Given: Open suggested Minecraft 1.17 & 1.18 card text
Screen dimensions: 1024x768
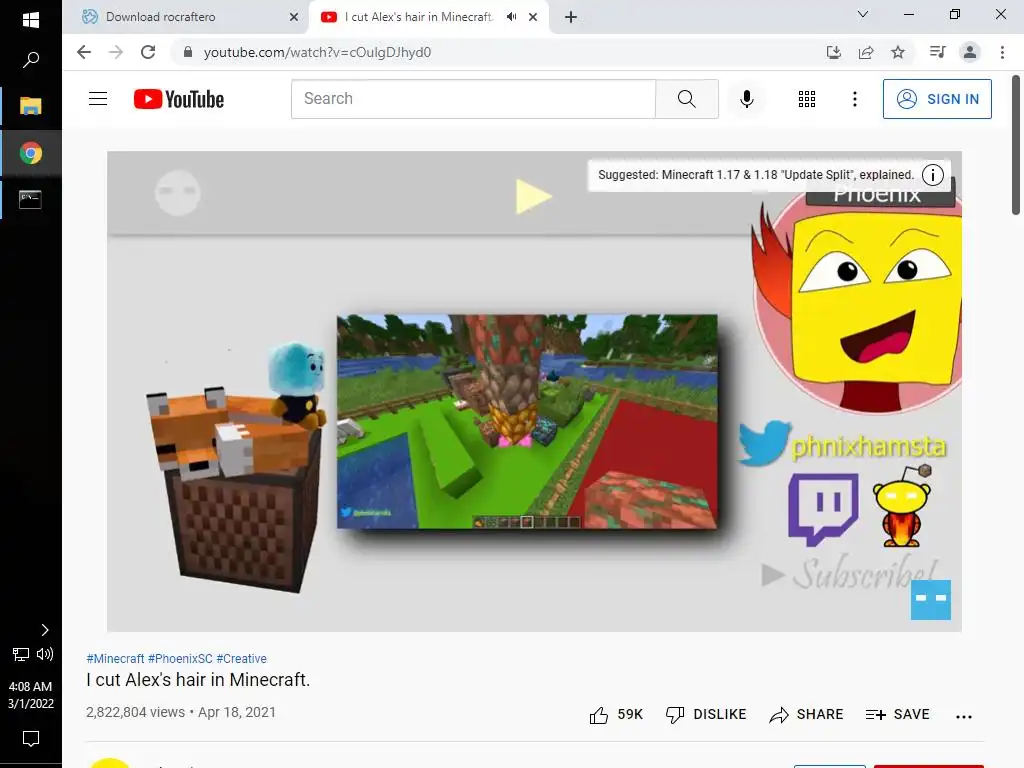Looking at the screenshot, I should pyautogui.click(x=756, y=175).
